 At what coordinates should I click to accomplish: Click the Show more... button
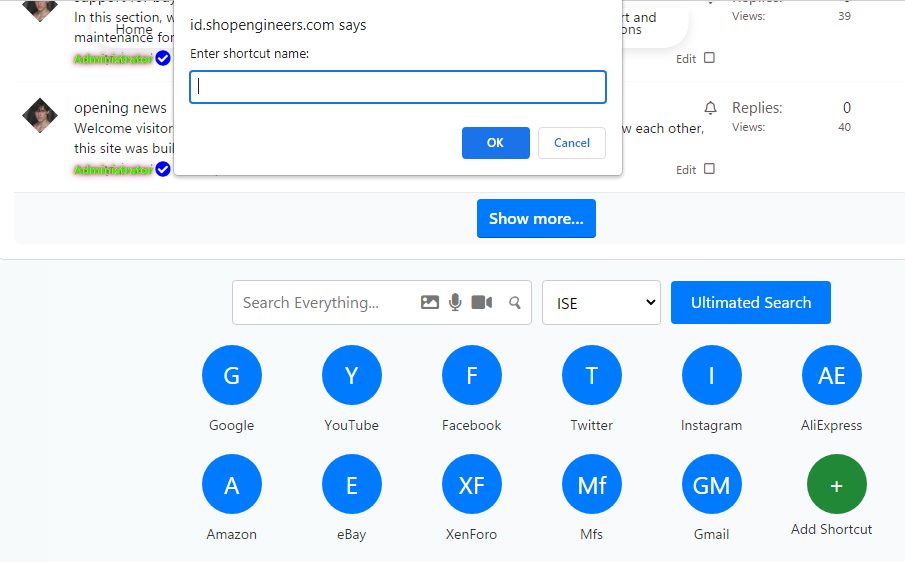[x=536, y=219]
